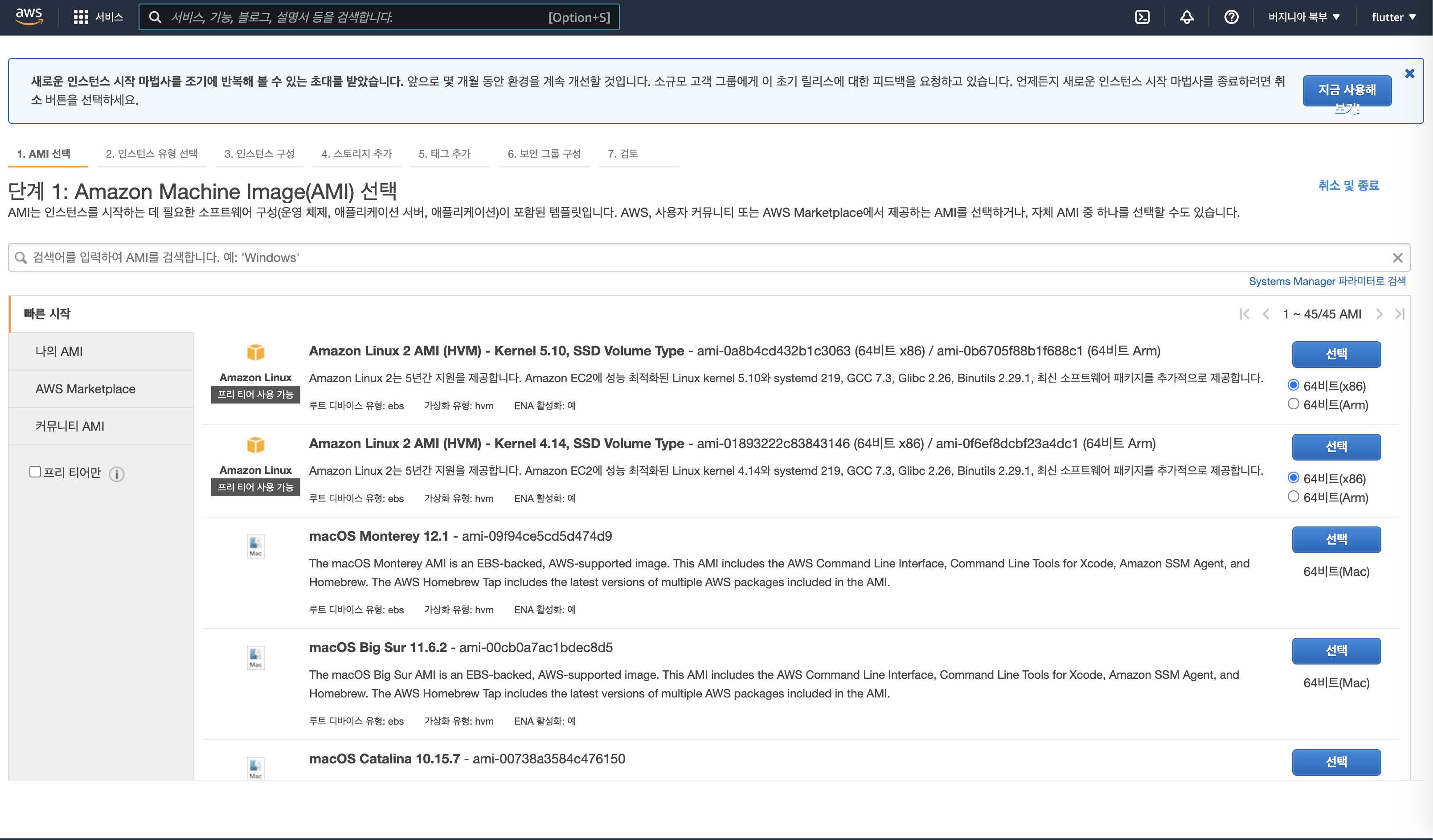Open AWS Marketplace sidebar tab
1433x840 pixels.
(x=85, y=389)
